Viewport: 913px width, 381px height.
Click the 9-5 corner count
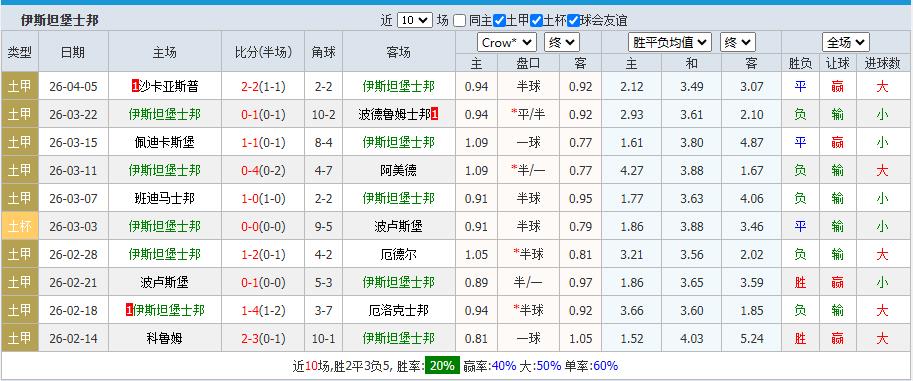click(x=324, y=227)
